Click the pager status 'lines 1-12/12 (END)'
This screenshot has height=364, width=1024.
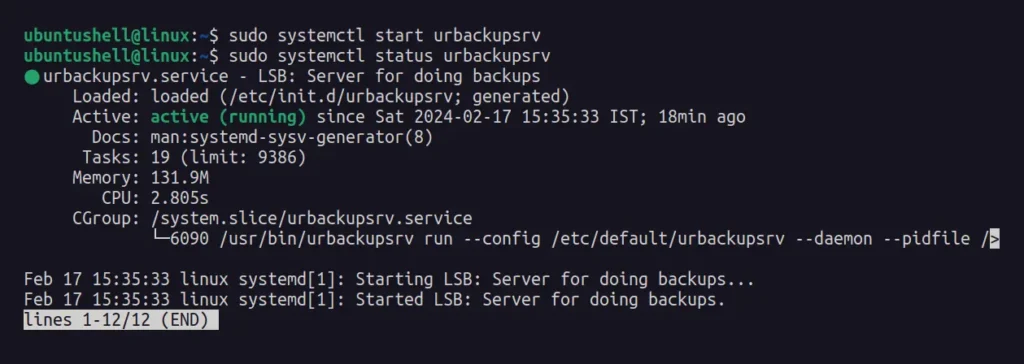[x=121, y=320]
